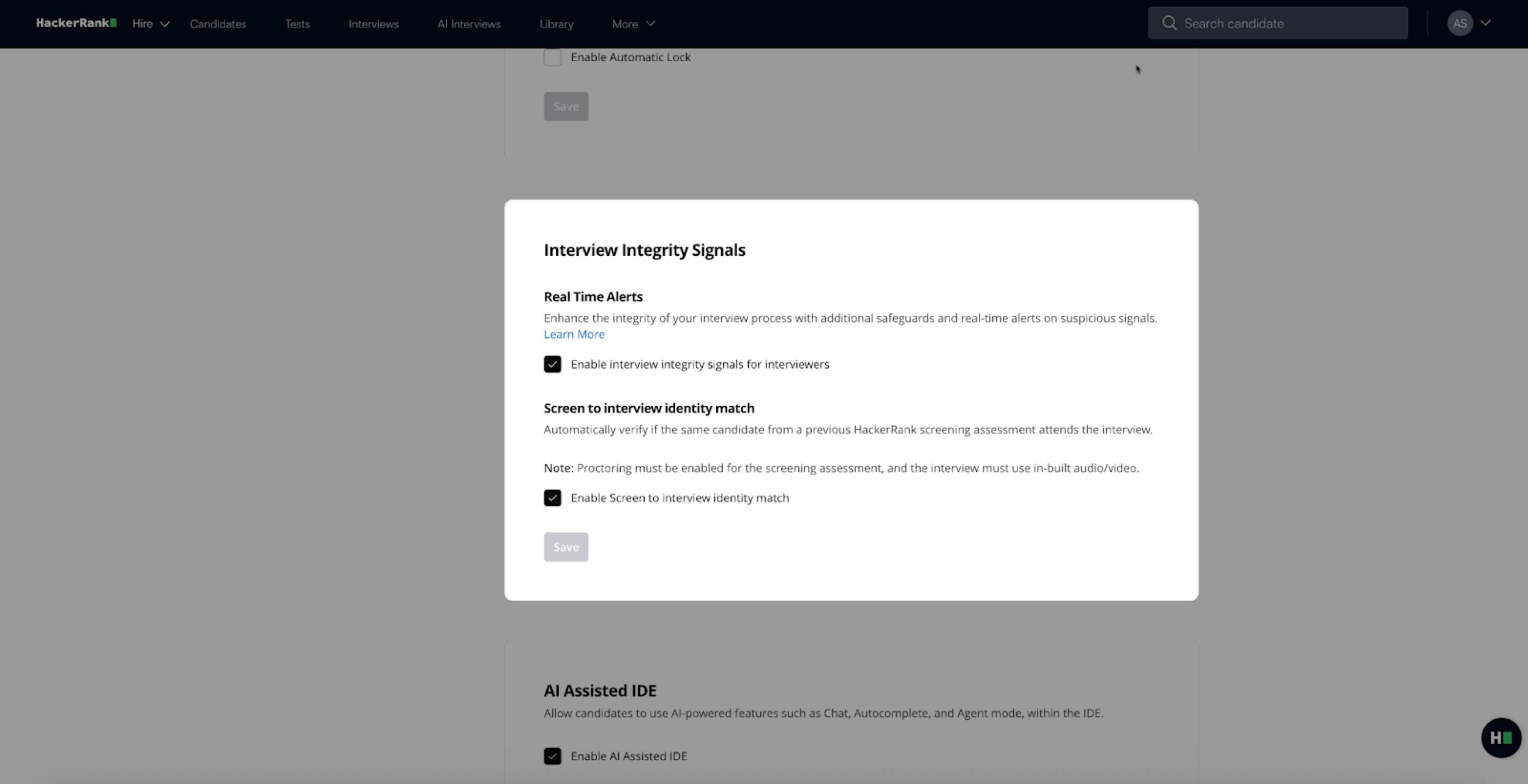
Task: Go to the Candidates tab
Action: [218, 24]
